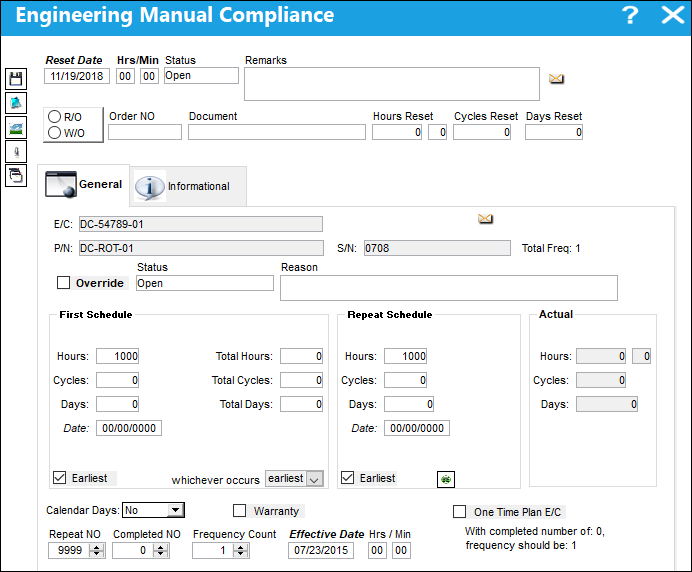Viewport: 692px width, 572px height.
Task: Click Repeat Schedule Date field
Action: 417,428
